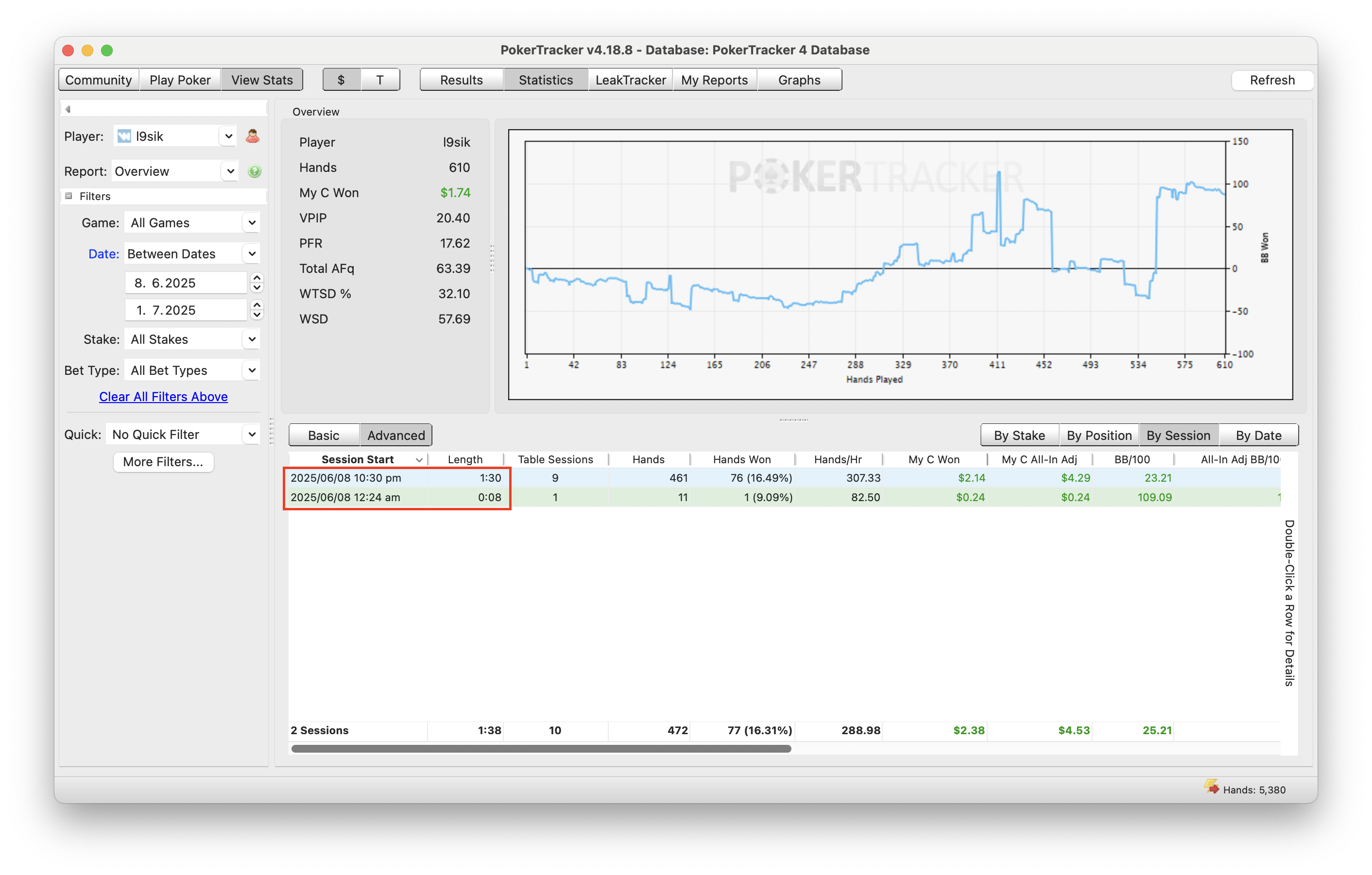The width and height of the screenshot is (1372, 875).
Task: Click the site icon next to l9sik
Action: [123, 136]
